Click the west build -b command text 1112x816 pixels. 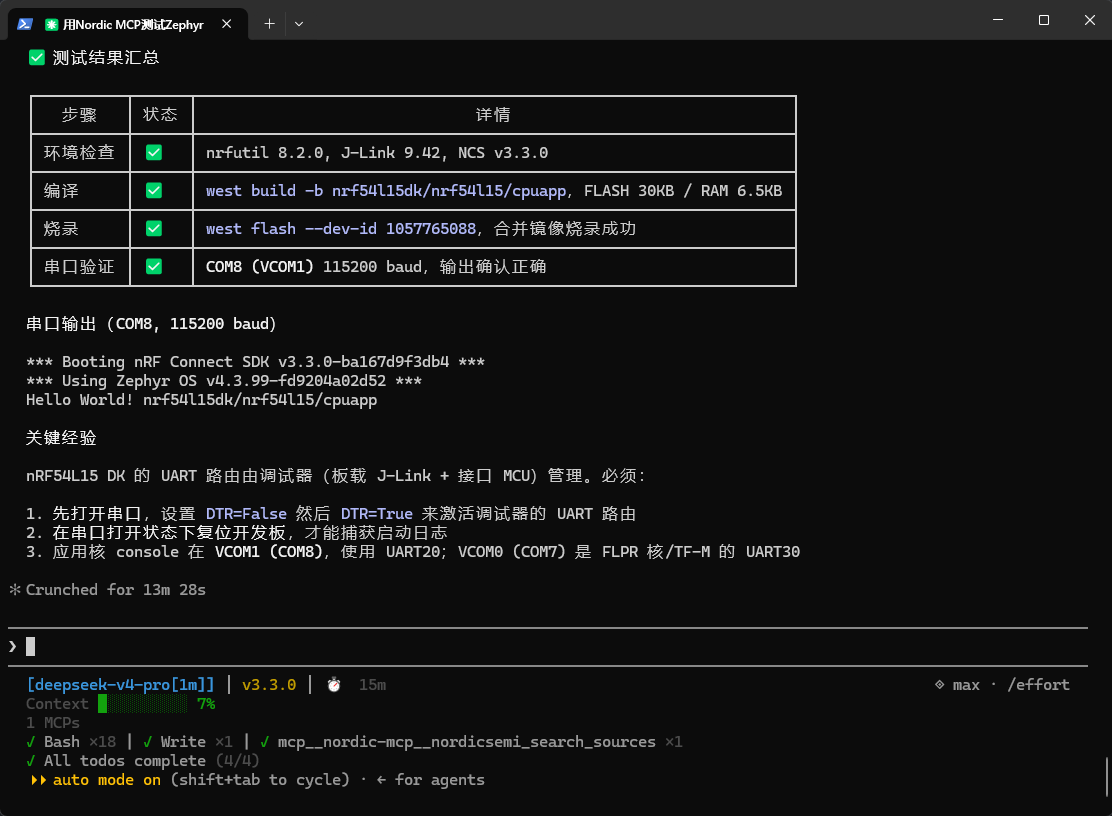[386, 191]
